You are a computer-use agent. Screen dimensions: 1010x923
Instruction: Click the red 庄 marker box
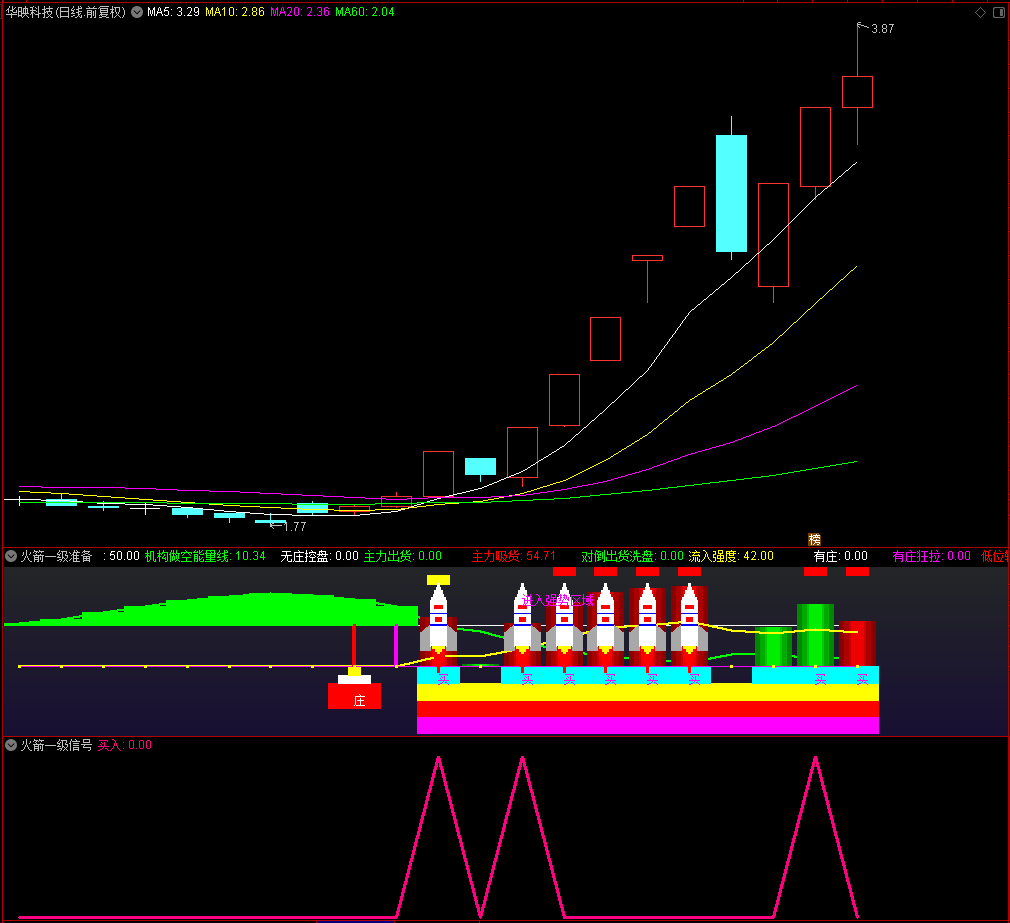[354, 696]
